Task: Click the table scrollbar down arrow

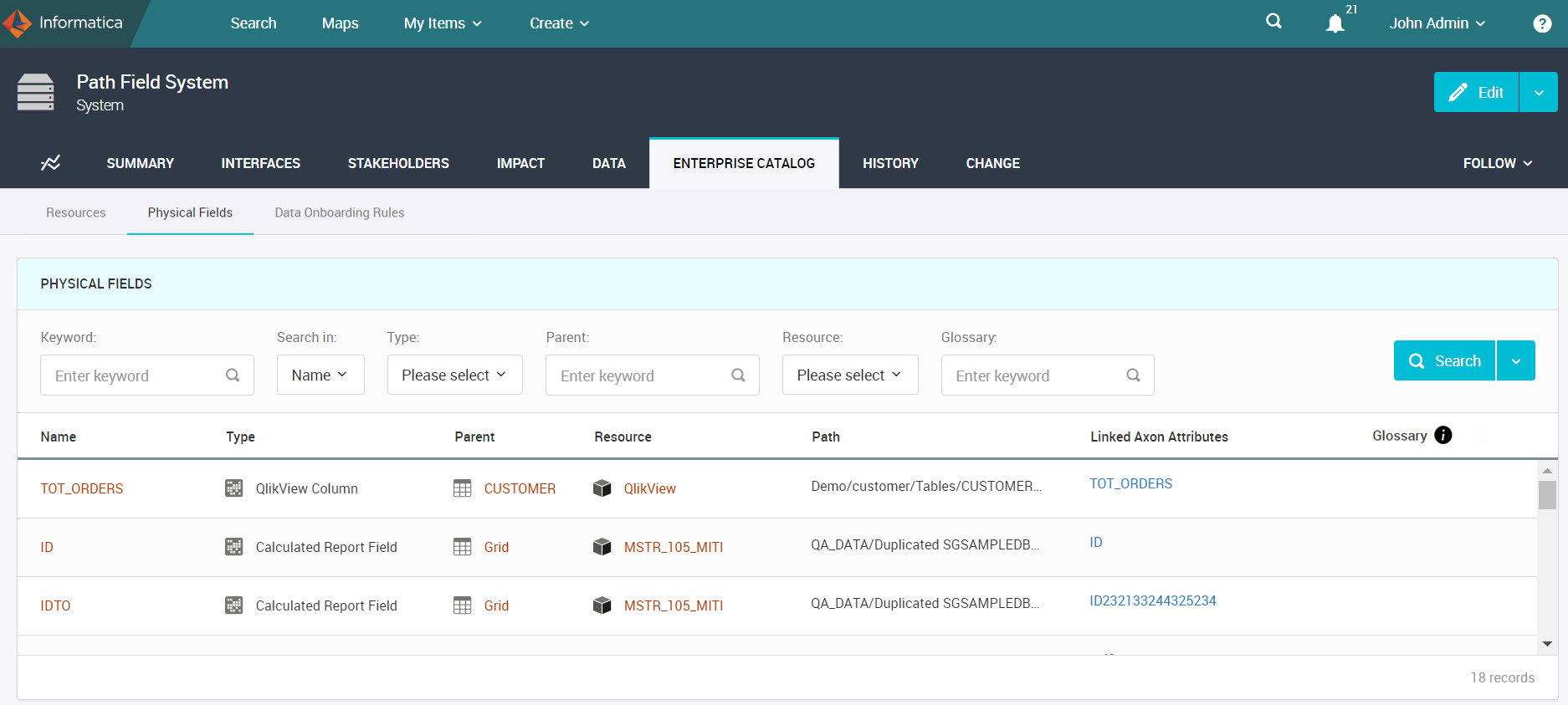Action: point(1547,644)
